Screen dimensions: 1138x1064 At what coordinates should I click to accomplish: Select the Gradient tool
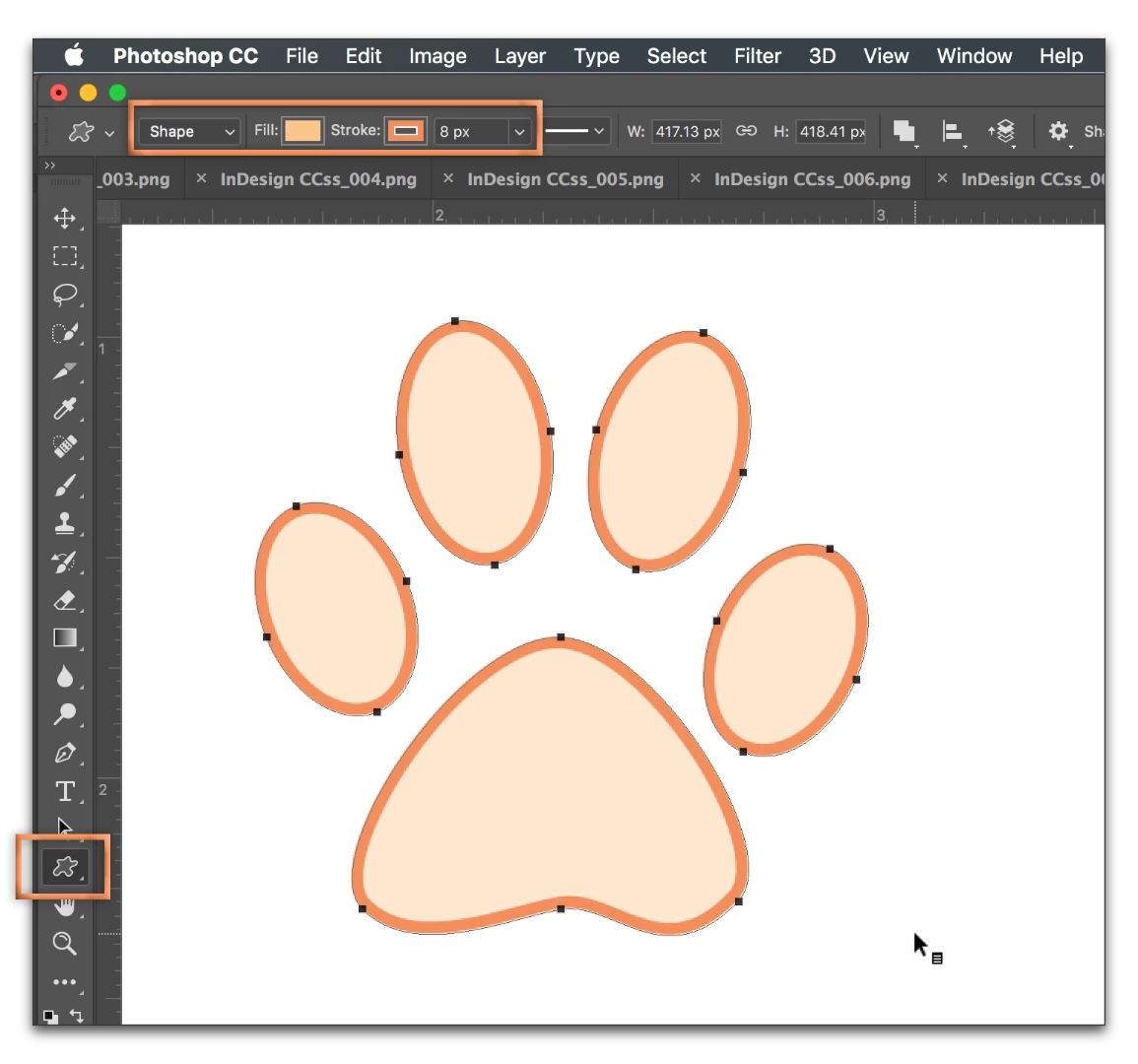tap(65, 638)
